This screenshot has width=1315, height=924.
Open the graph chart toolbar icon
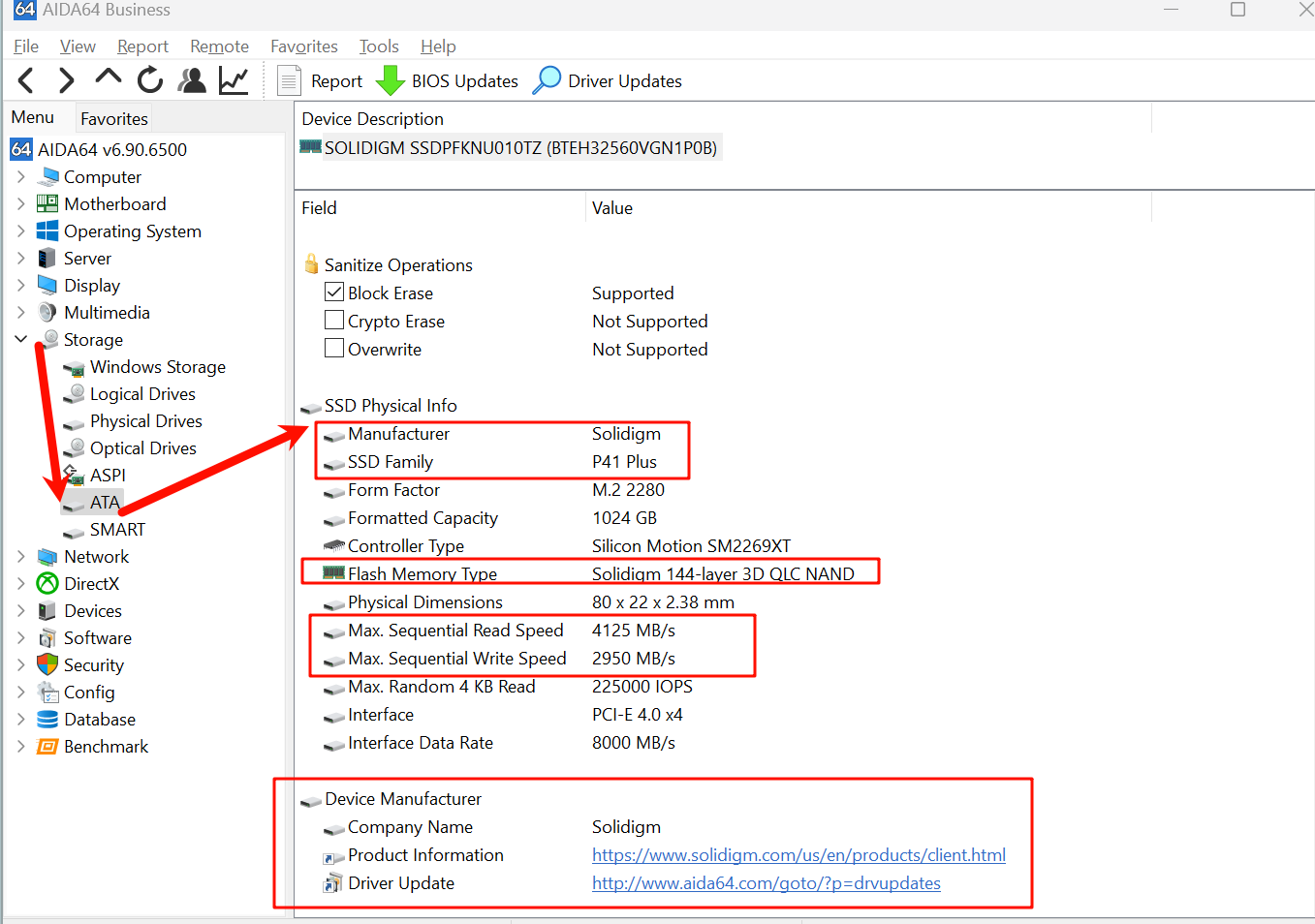(234, 80)
